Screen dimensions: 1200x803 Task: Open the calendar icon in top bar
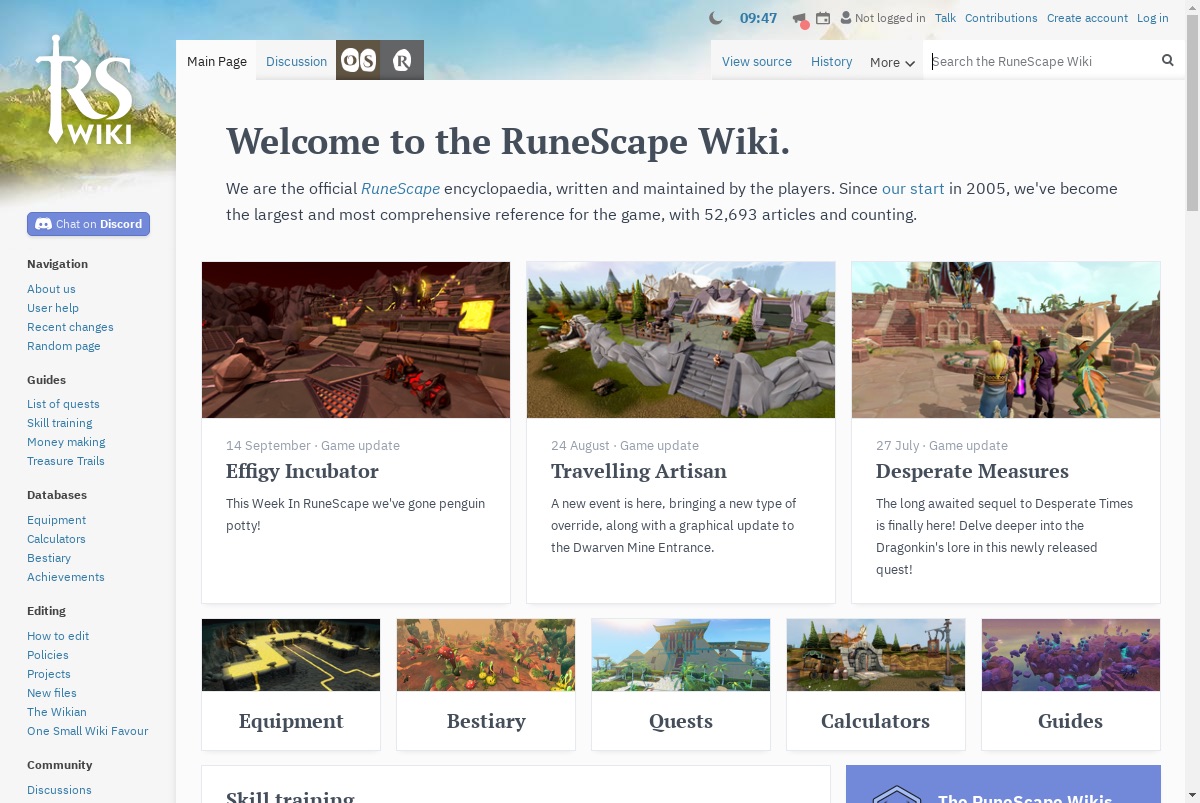pos(823,18)
